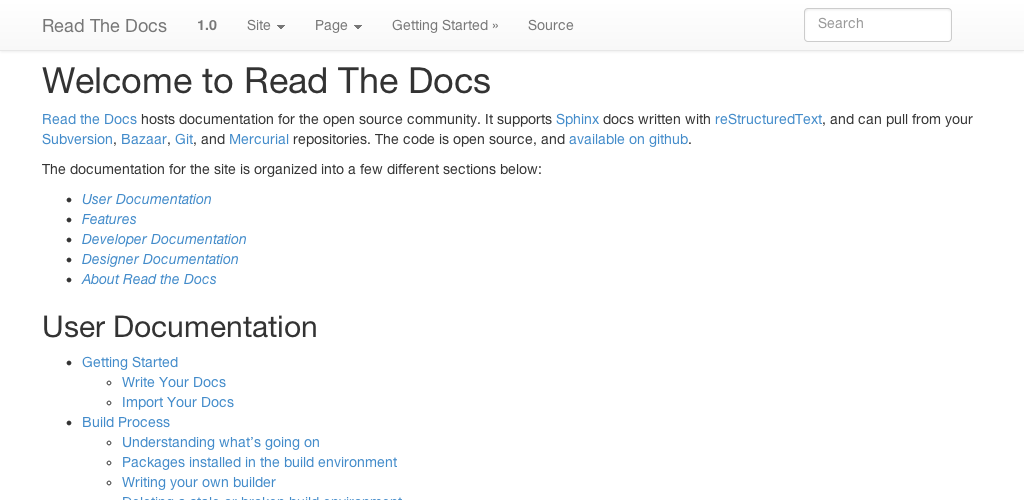1024x500 pixels.
Task: Click the Bazaar link
Action: coord(143,139)
